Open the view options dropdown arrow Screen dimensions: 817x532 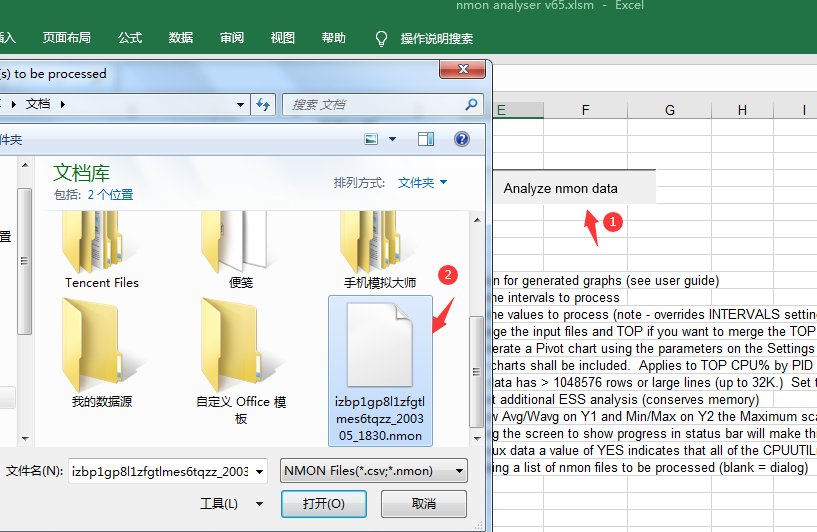coord(392,139)
